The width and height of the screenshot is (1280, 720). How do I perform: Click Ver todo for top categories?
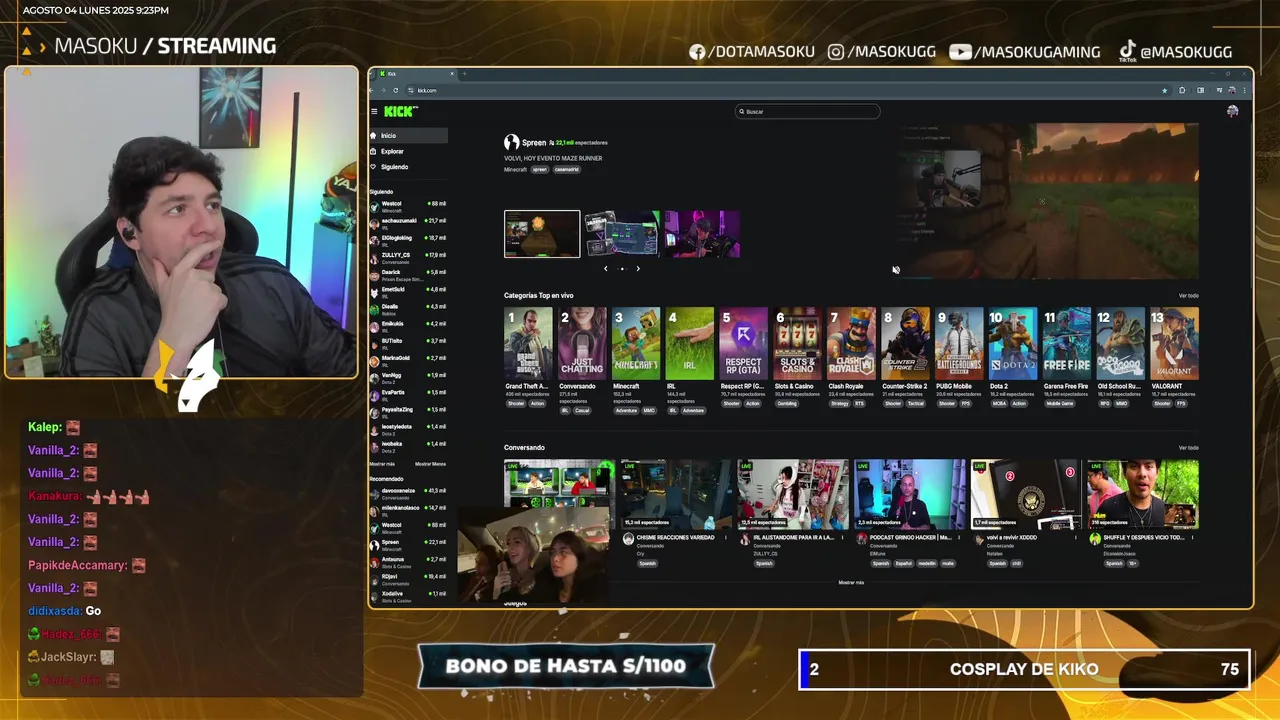(x=1188, y=296)
